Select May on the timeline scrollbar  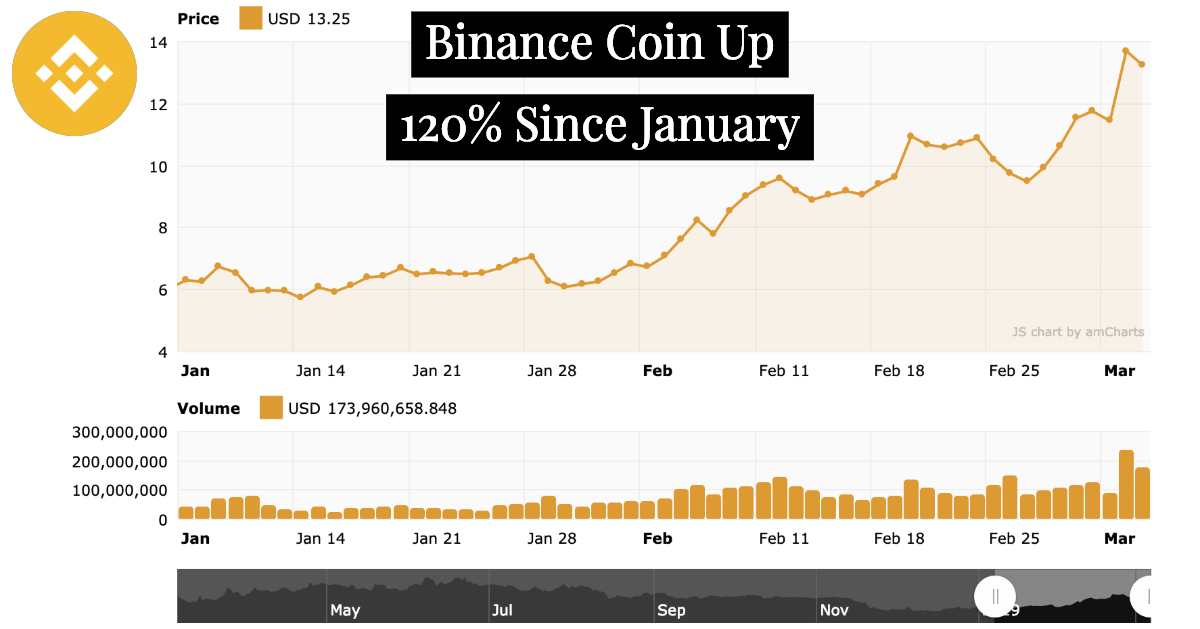tap(345, 609)
